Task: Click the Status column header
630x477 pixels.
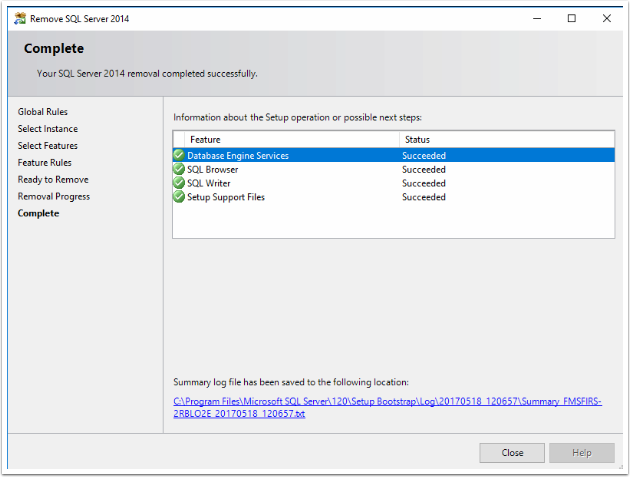Action: click(x=507, y=139)
